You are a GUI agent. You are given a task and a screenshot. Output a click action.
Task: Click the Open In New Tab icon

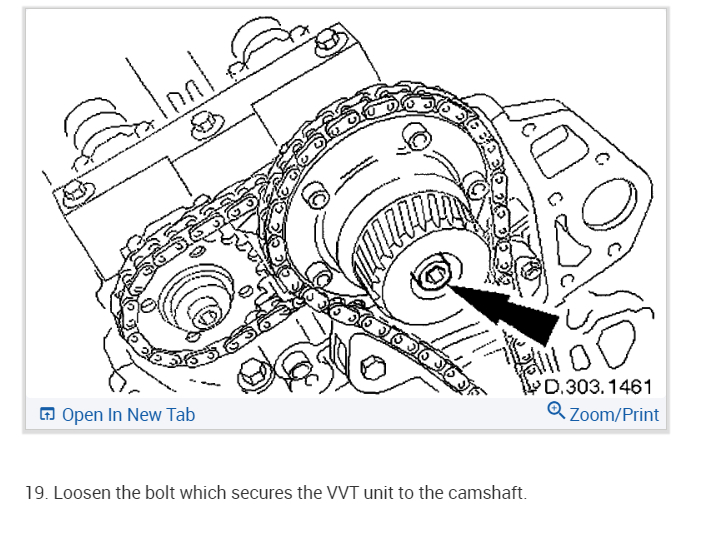pos(47,414)
